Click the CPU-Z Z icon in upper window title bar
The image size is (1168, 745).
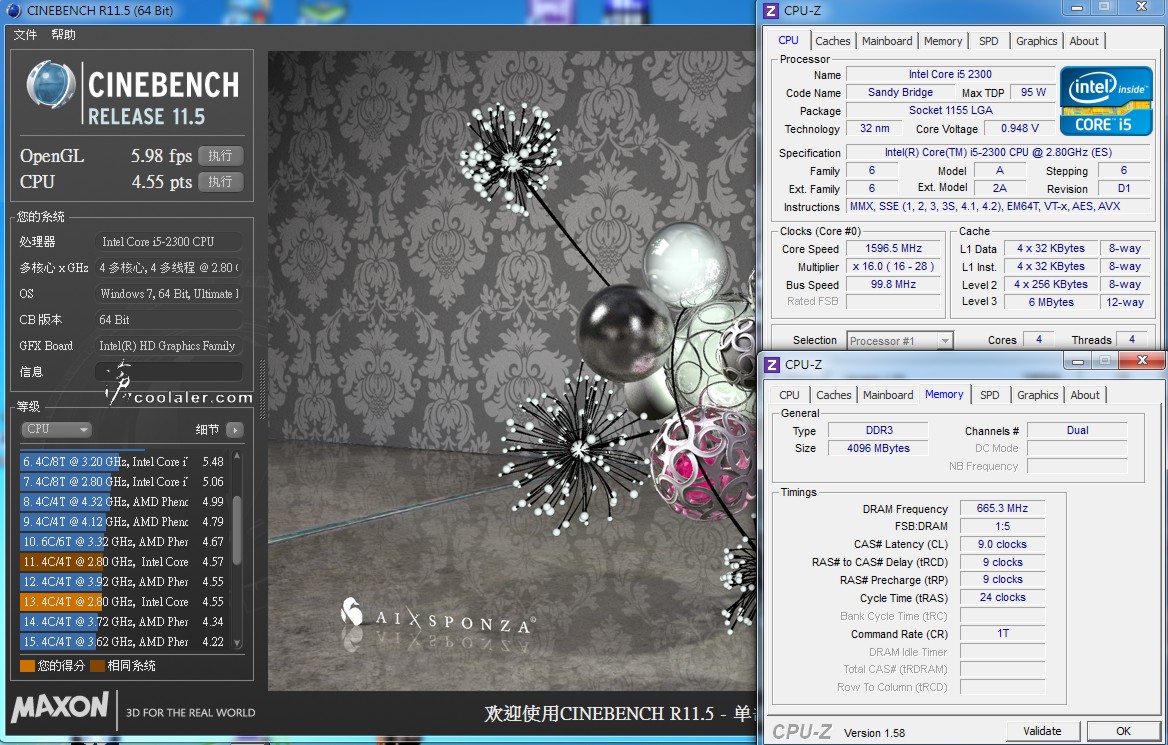pyautogui.click(x=771, y=10)
